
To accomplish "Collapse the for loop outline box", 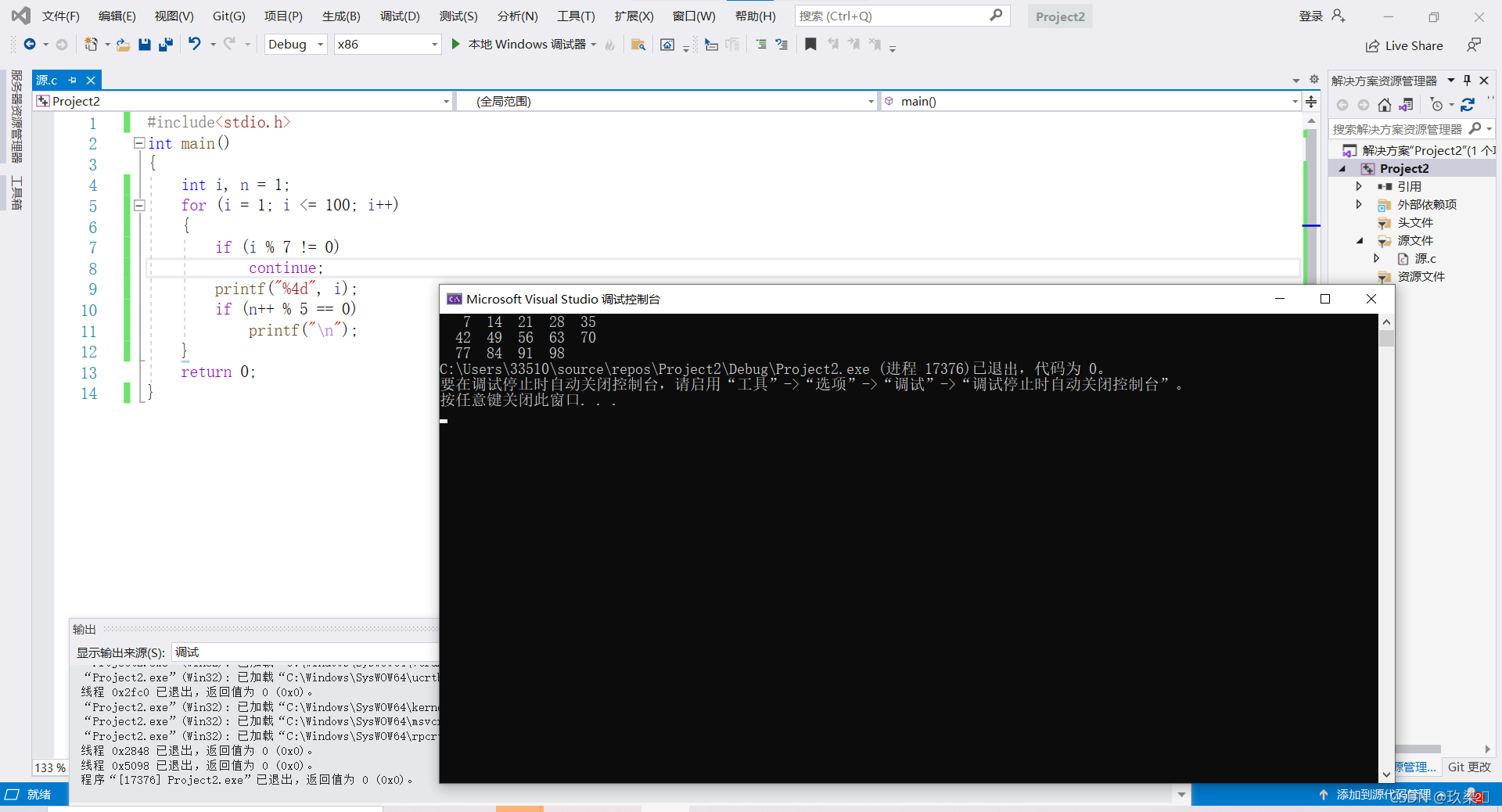I will 139,205.
